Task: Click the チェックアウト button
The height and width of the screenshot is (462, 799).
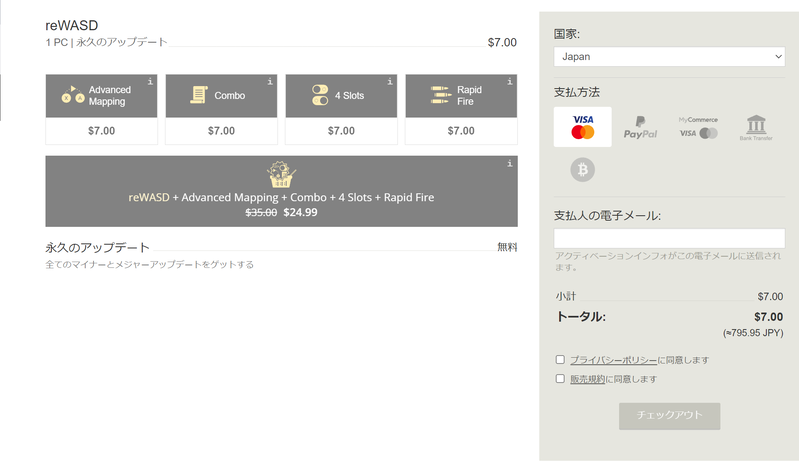Action: (670, 416)
